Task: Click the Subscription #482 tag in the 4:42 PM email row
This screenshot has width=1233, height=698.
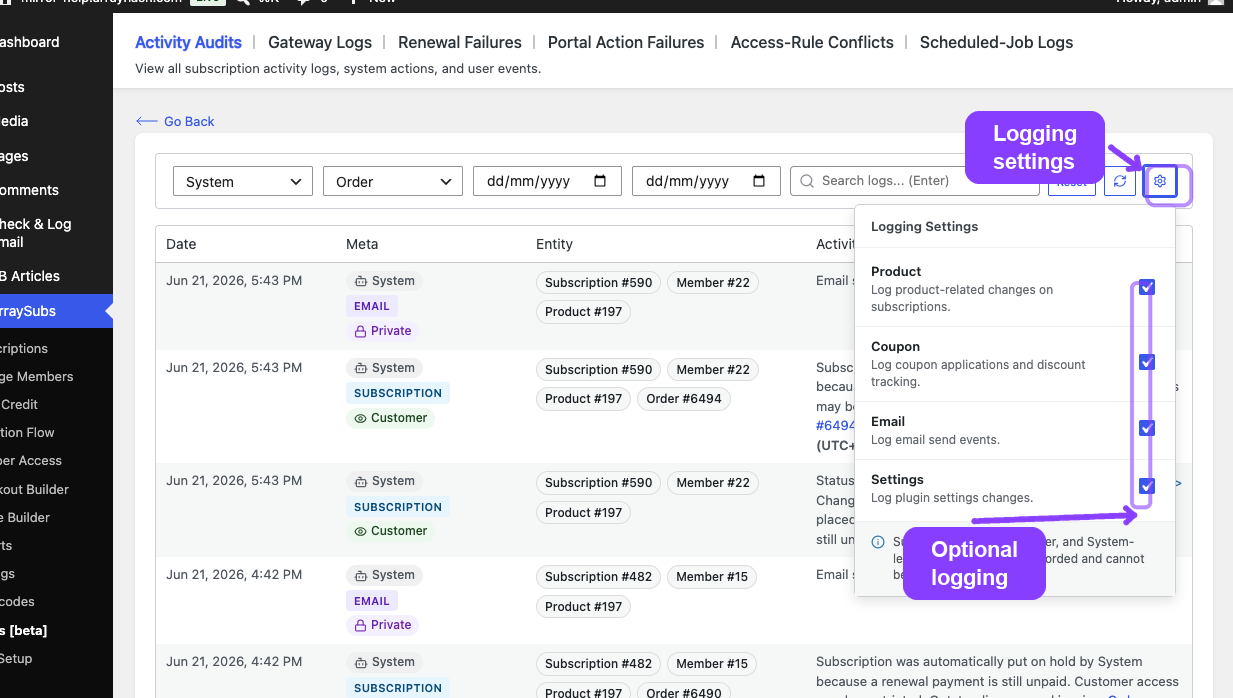Action: click(x=598, y=576)
